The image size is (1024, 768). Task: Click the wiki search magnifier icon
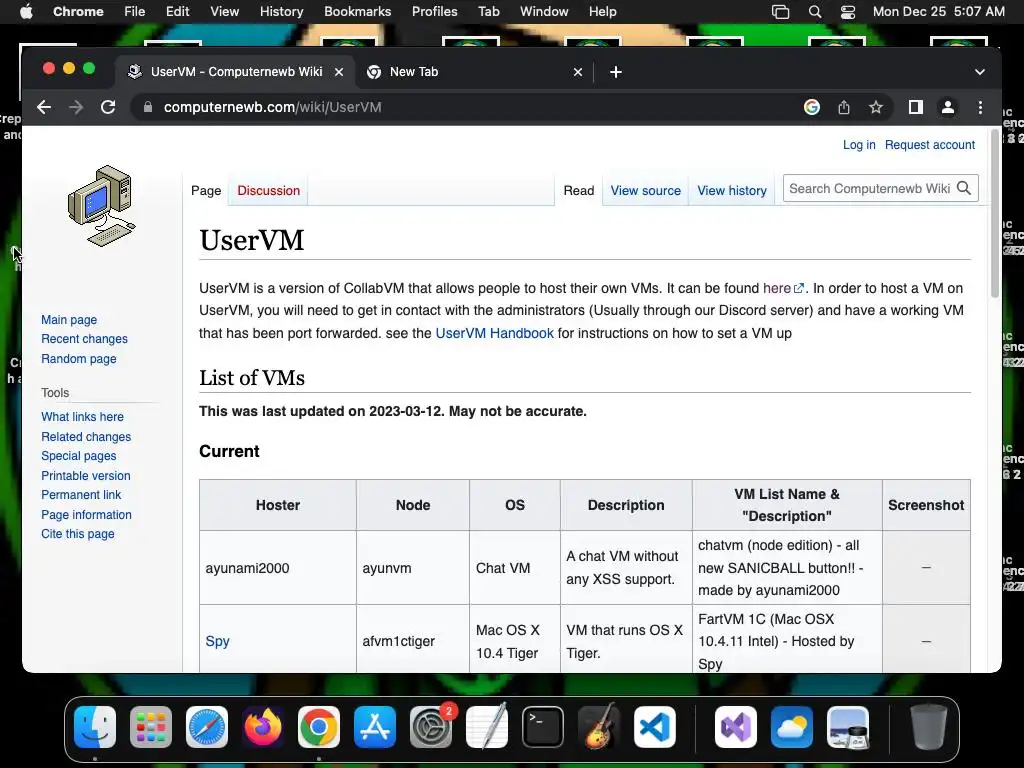pos(964,188)
